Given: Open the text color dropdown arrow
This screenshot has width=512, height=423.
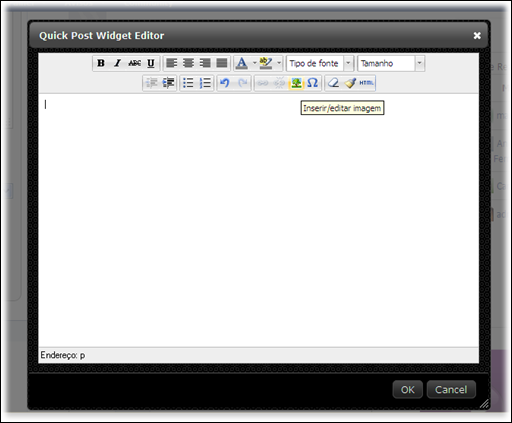Looking at the screenshot, I should [254, 63].
